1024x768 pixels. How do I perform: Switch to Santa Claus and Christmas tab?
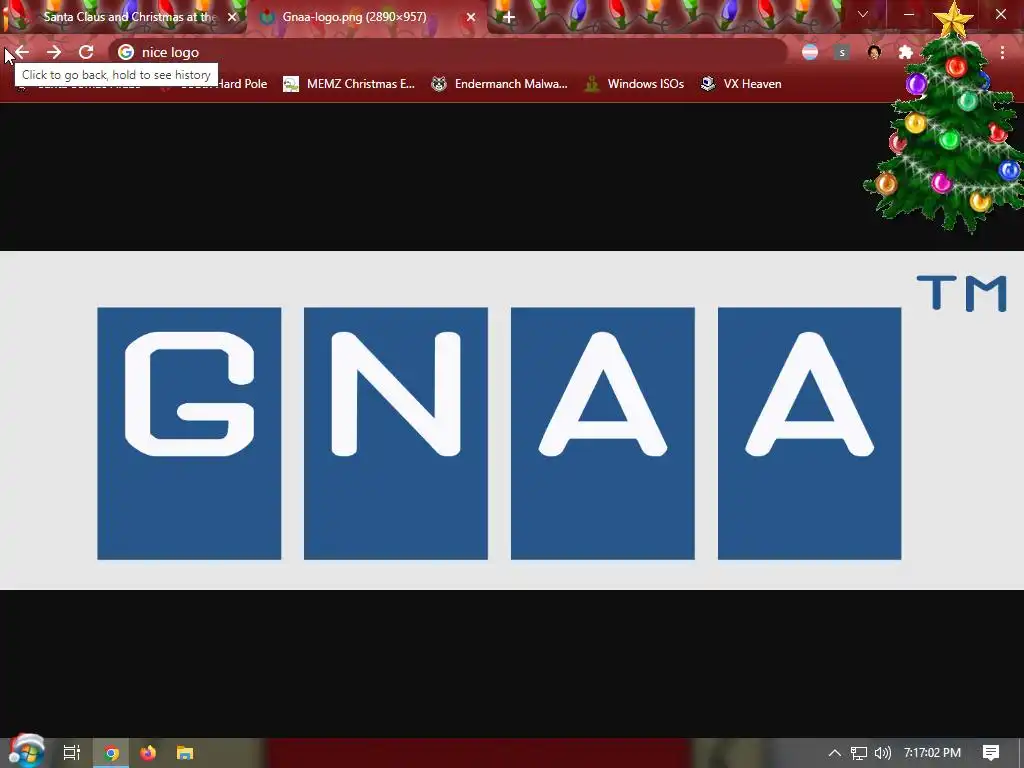129,17
